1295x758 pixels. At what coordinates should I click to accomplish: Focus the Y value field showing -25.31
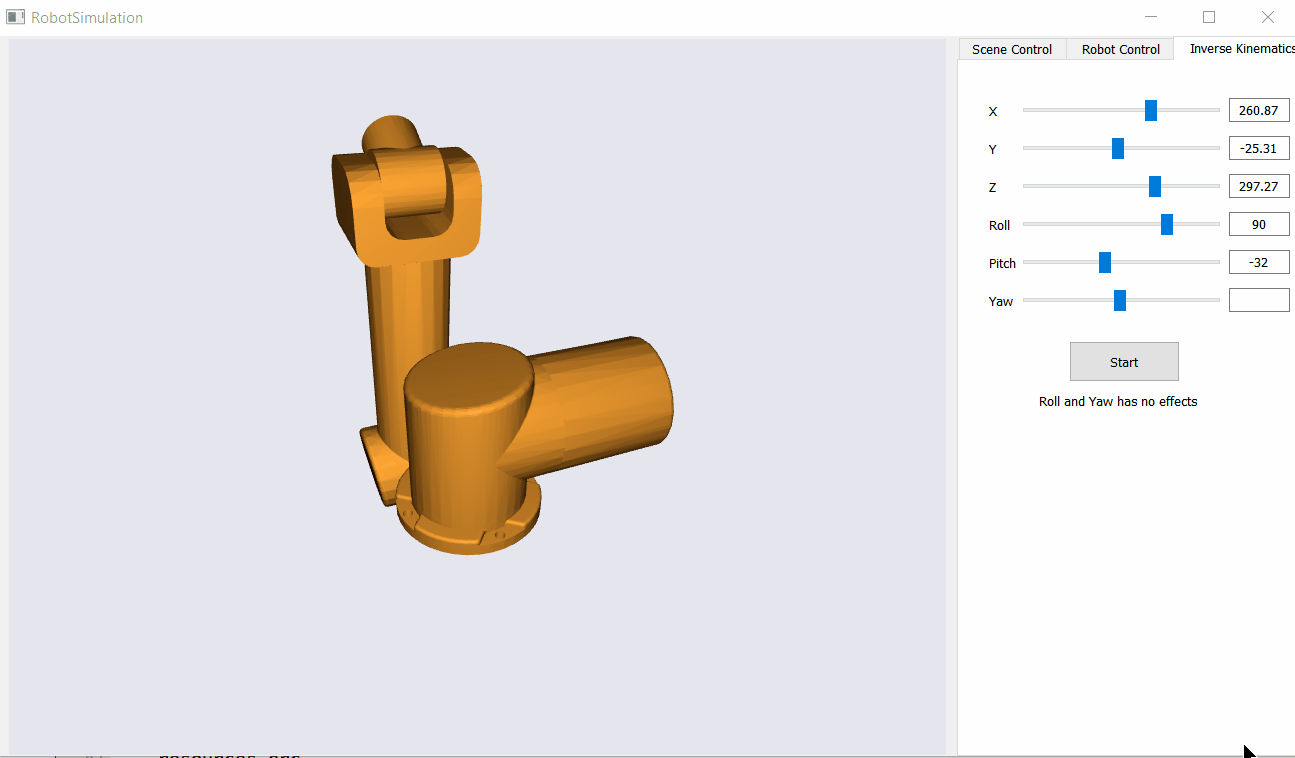(1259, 148)
